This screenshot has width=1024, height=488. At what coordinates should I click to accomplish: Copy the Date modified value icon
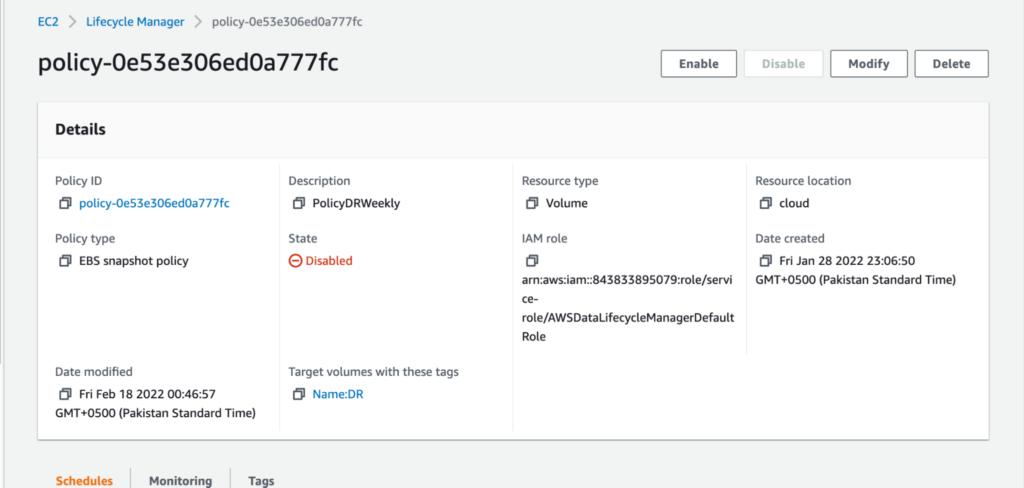click(x=65, y=395)
